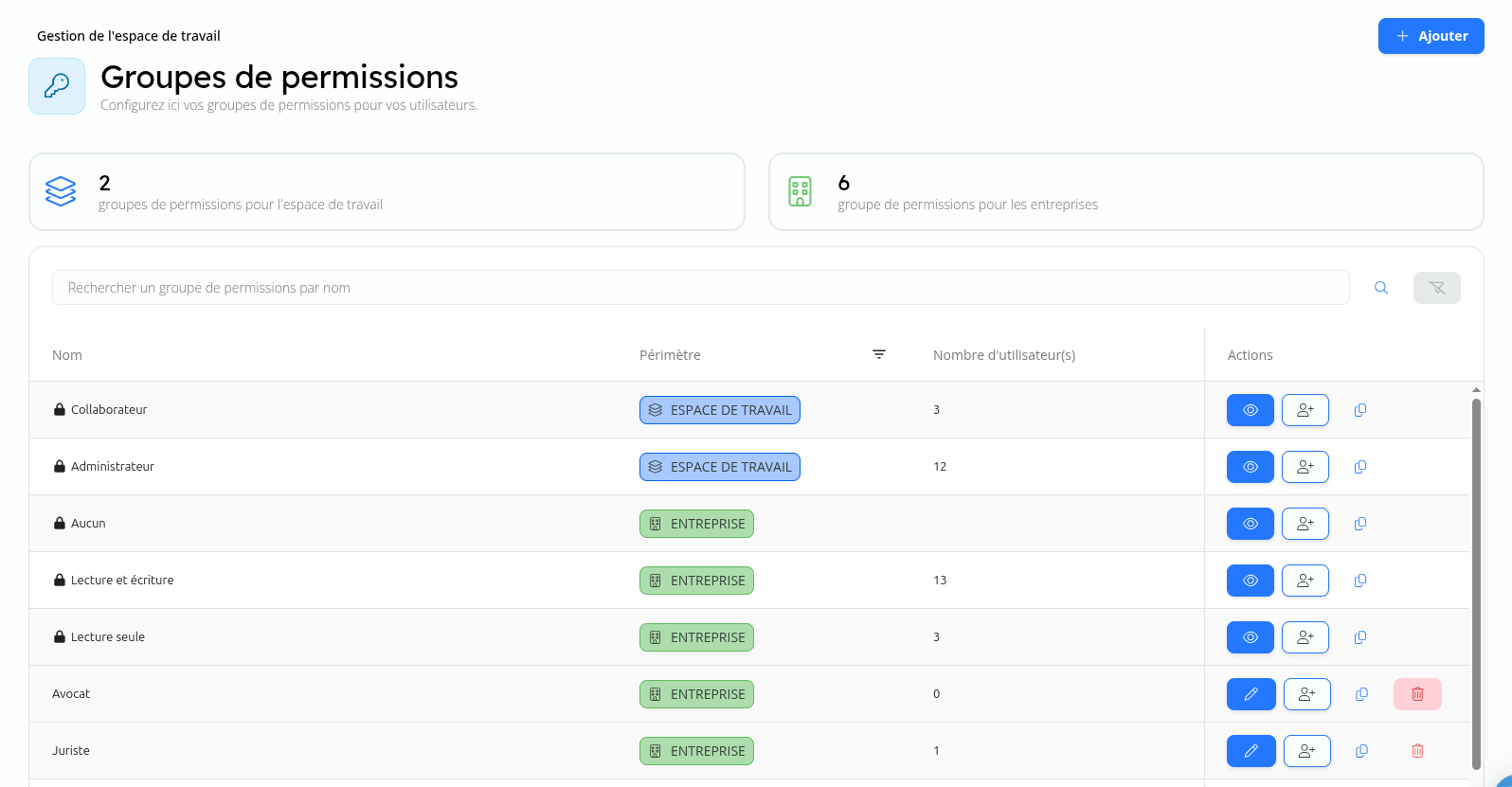The height and width of the screenshot is (787, 1512).
Task: Click the Ajouter button
Action: click(x=1431, y=36)
